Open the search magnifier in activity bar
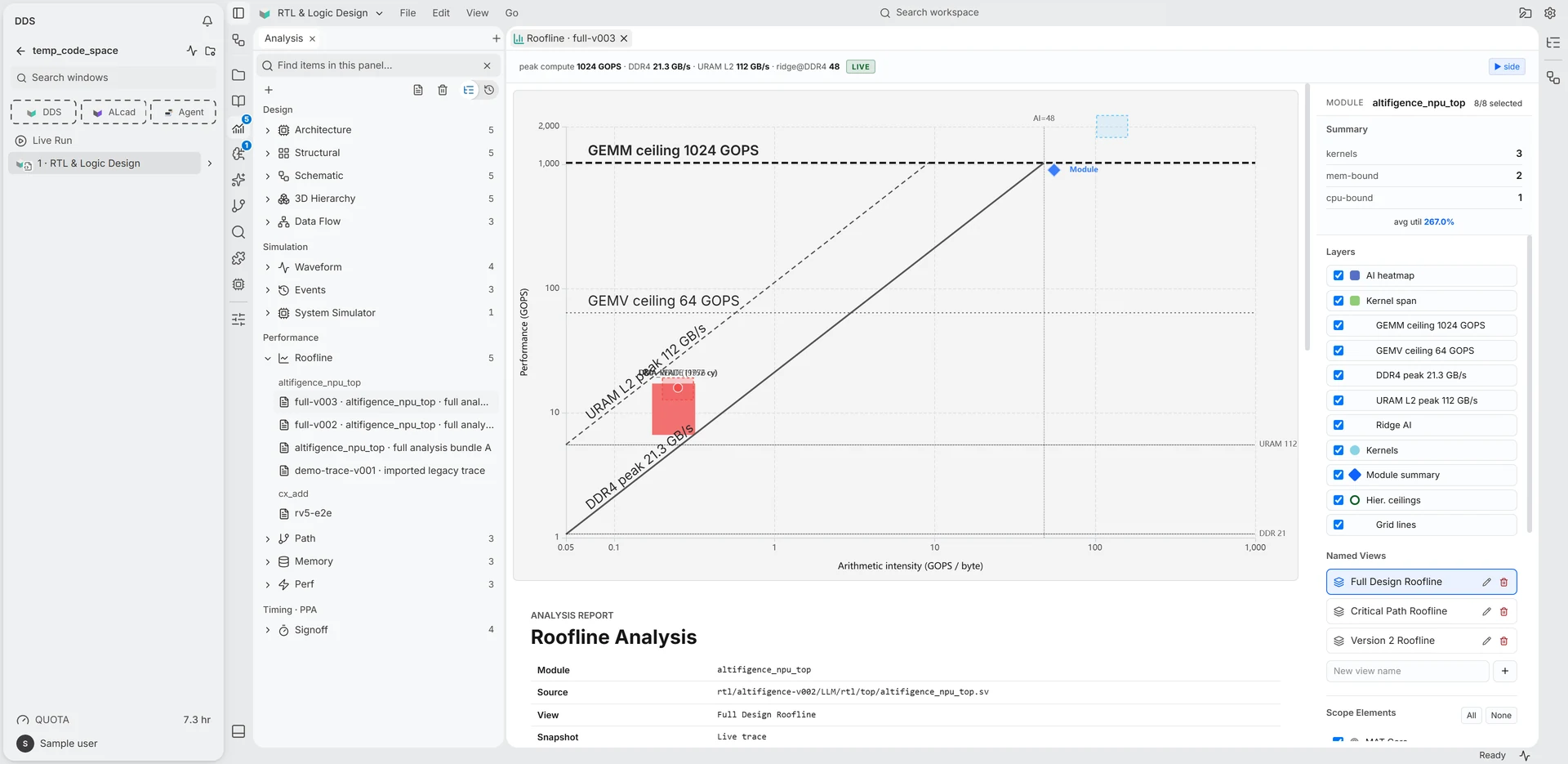The image size is (1568, 764). pyautogui.click(x=238, y=232)
